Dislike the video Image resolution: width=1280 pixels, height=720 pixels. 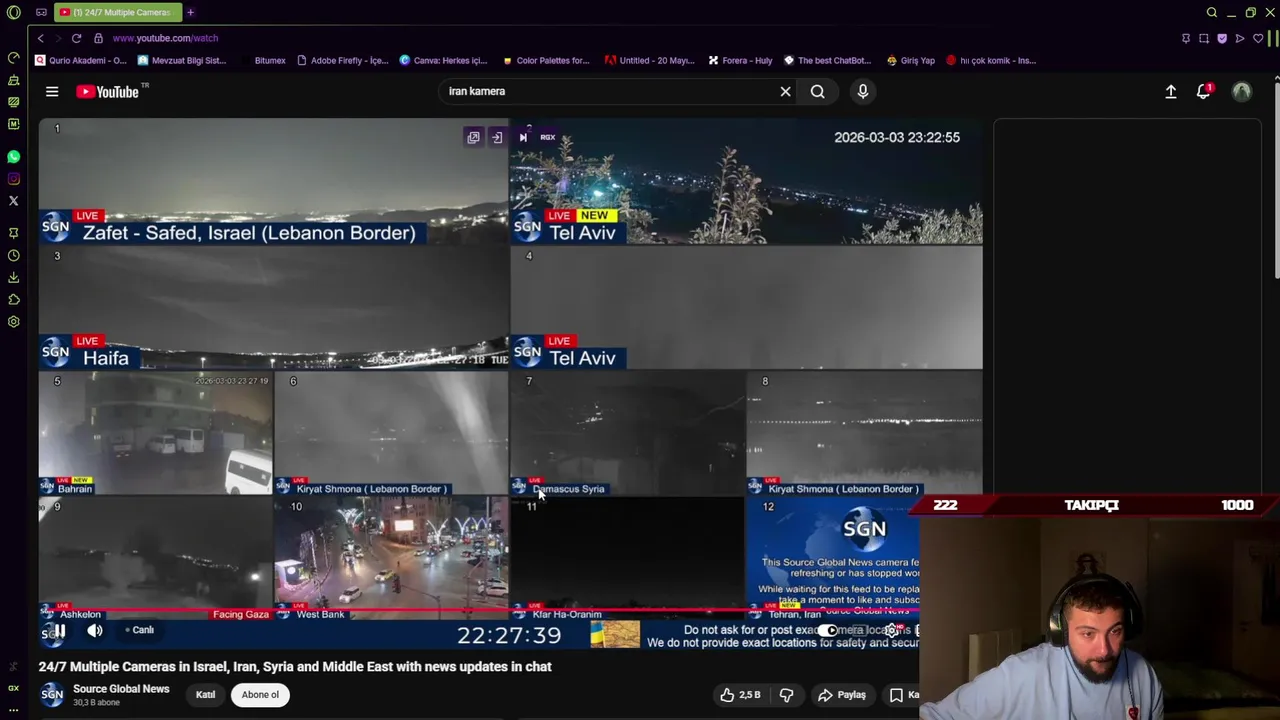point(787,695)
